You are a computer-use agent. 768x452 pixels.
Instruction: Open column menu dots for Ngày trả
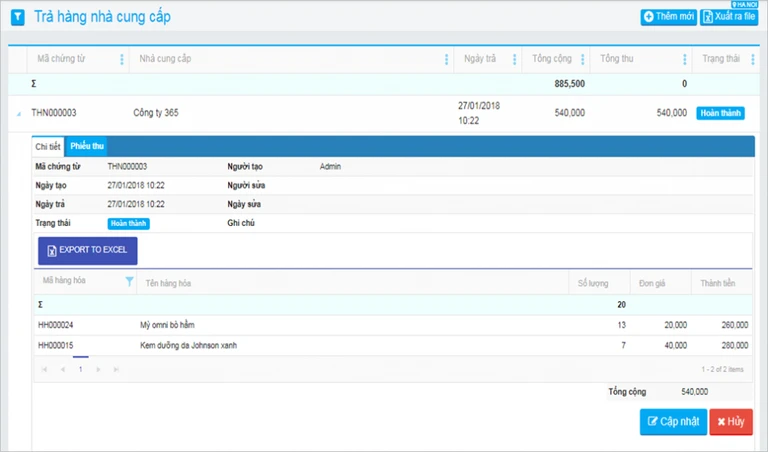point(514,59)
